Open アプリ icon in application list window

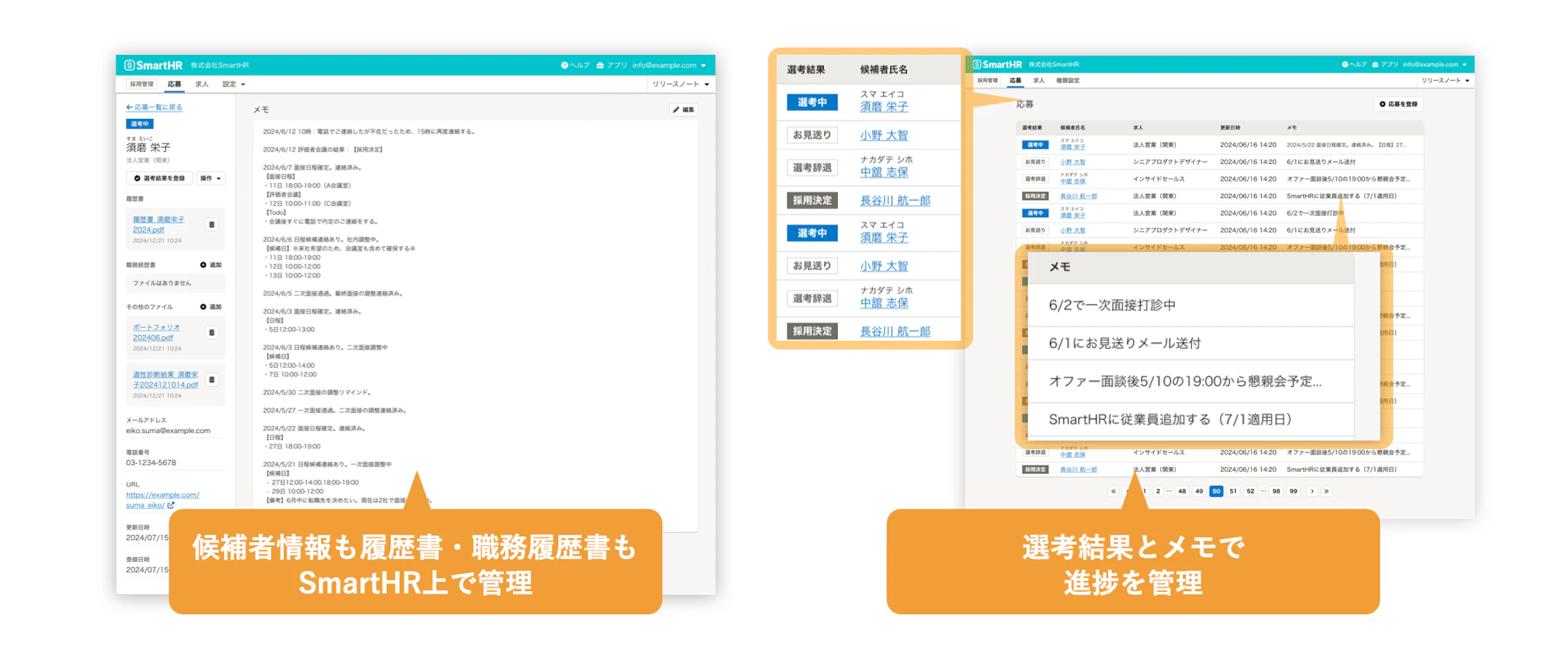pyautogui.click(x=1384, y=65)
